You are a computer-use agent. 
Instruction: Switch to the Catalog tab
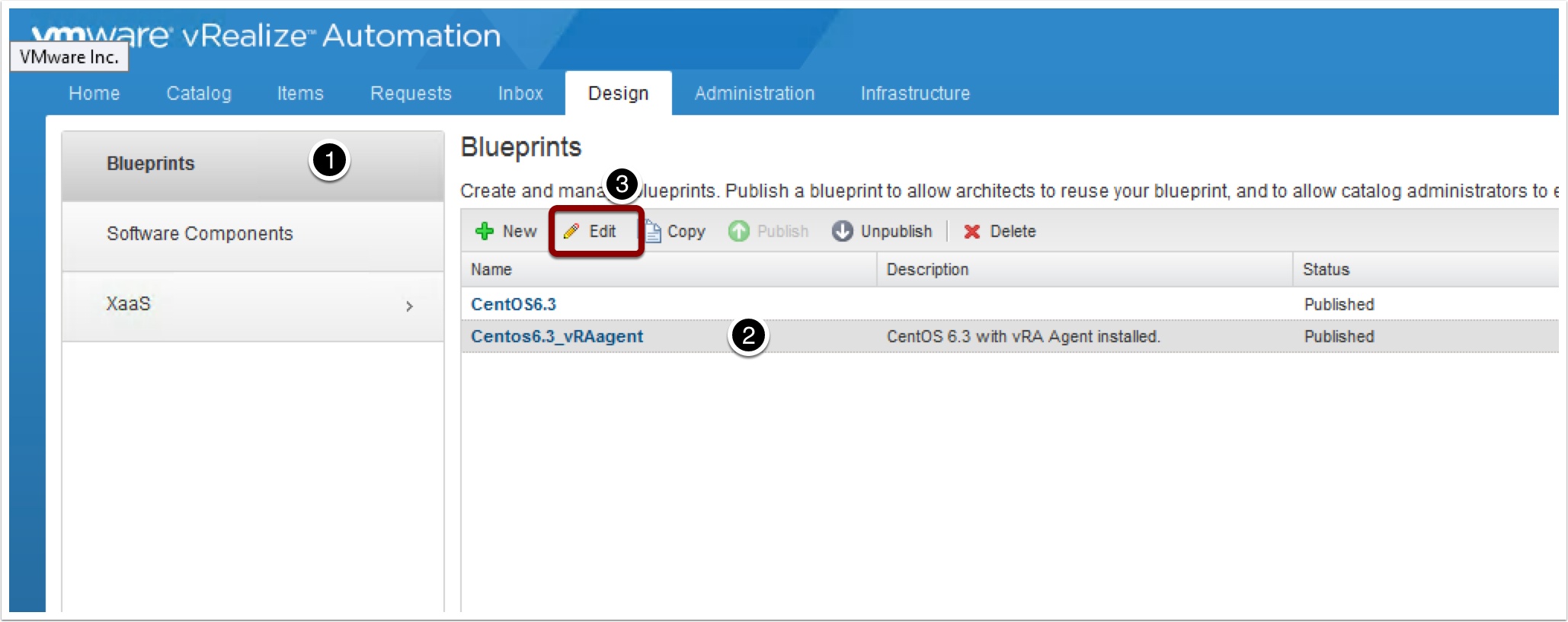[x=199, y=93]
